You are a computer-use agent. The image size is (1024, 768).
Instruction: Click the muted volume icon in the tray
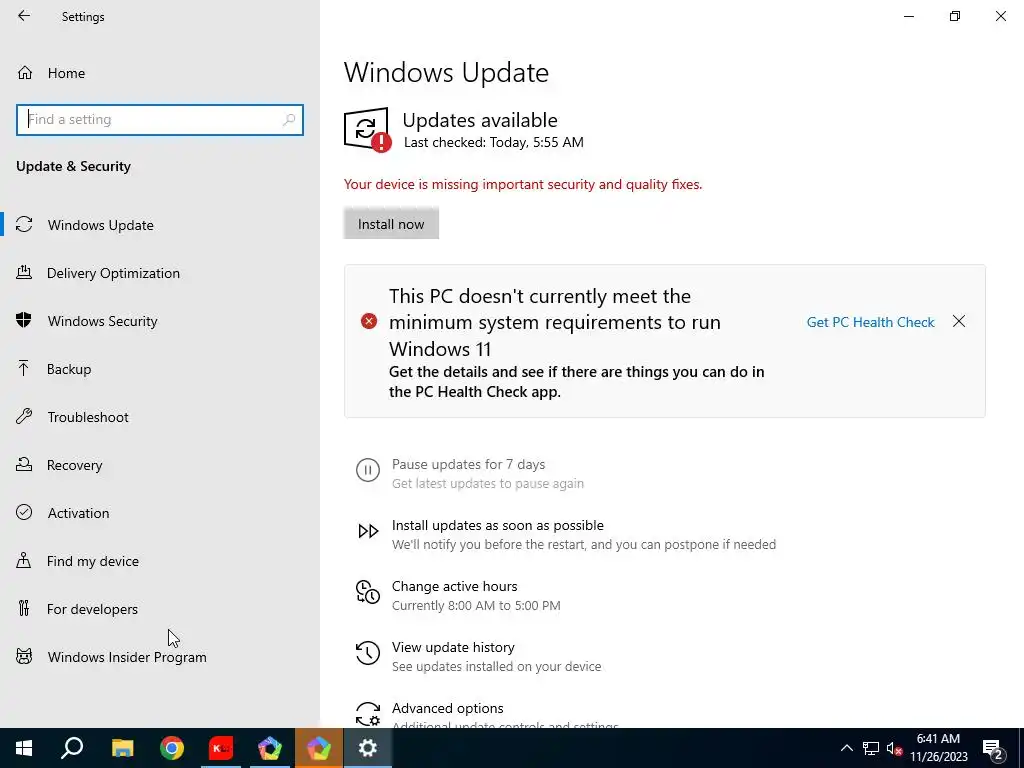pos(894,748)
